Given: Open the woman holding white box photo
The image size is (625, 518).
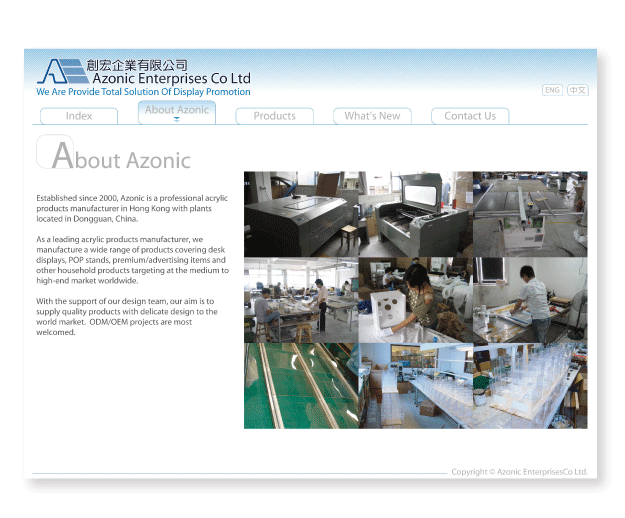Looking at the screenshot, I should coord(416,300).
